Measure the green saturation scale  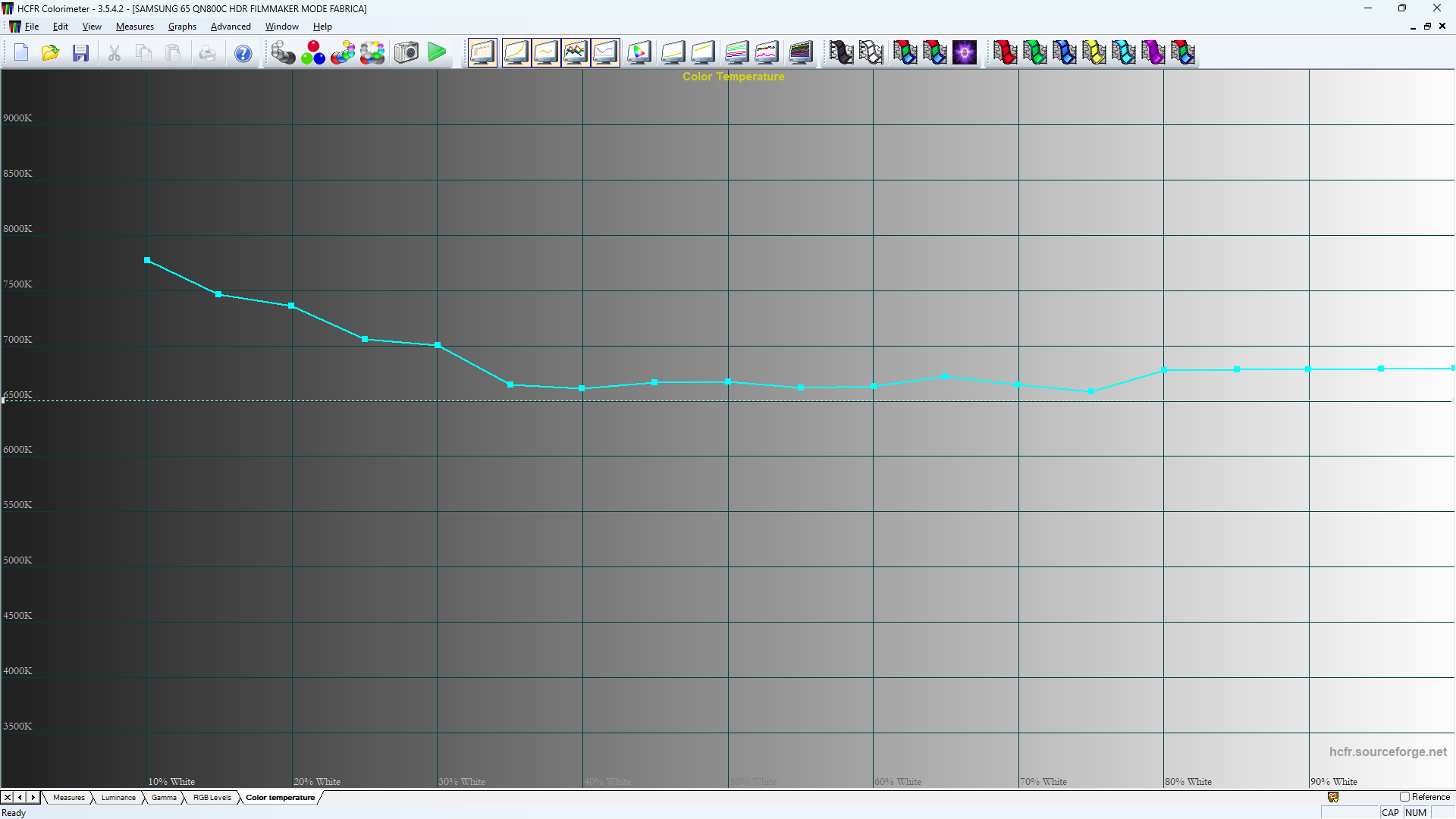tap(1035, 52)
